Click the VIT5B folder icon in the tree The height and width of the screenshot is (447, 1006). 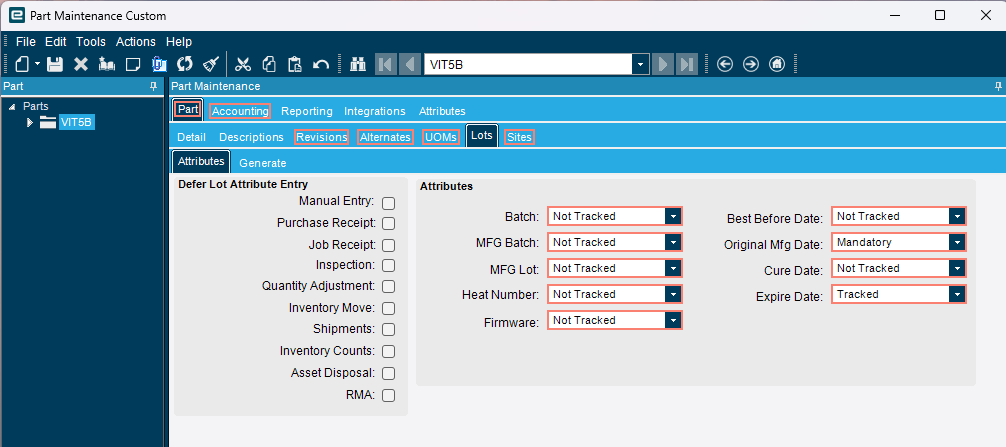tap(48, 122)
